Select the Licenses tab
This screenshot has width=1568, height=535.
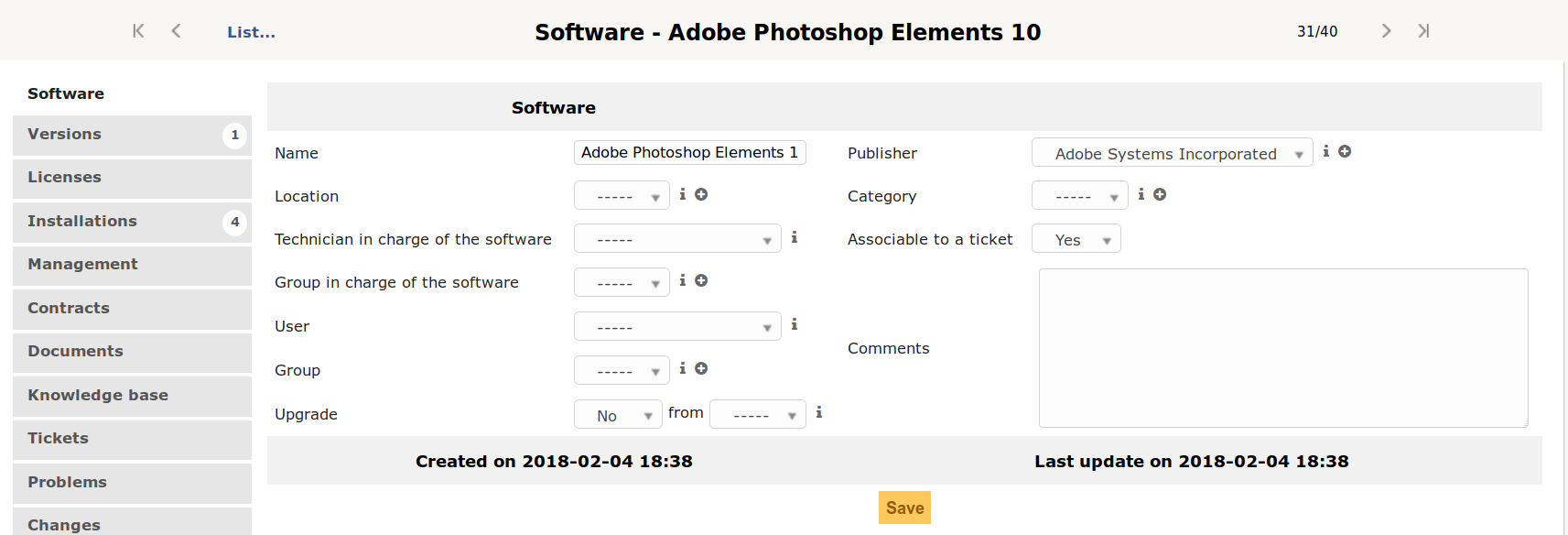132,178
